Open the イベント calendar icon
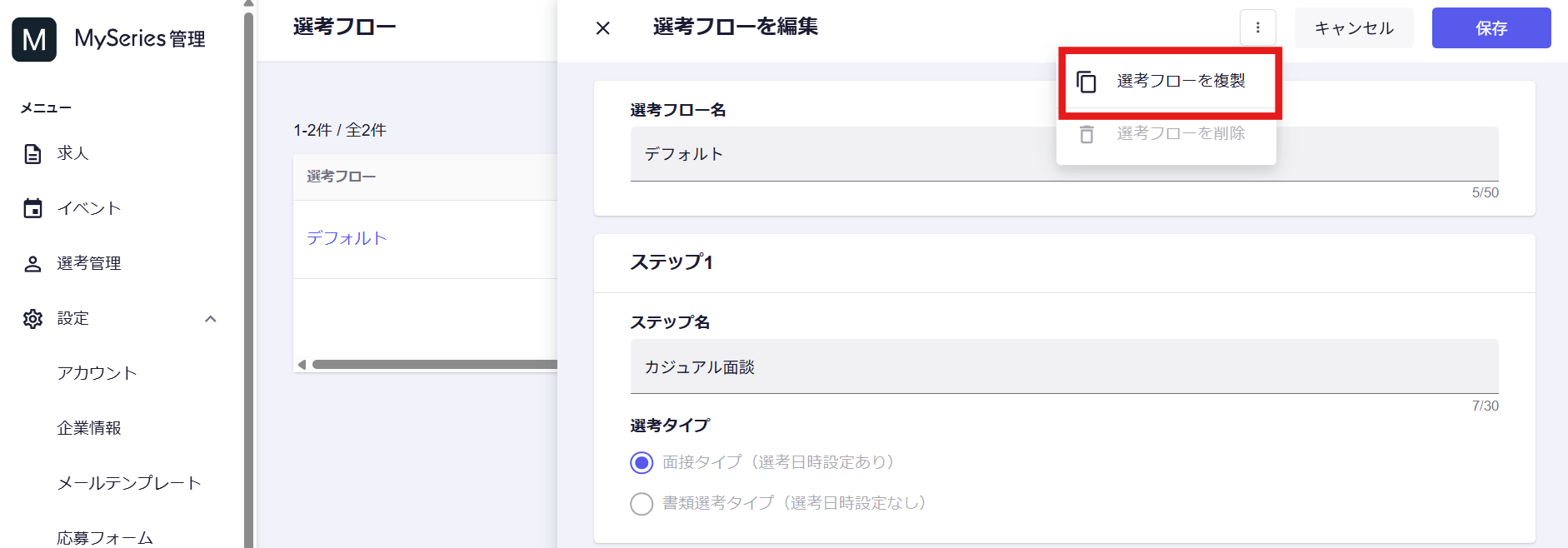This screenshot has width=1568, height=548. click(x=32, y=208)
